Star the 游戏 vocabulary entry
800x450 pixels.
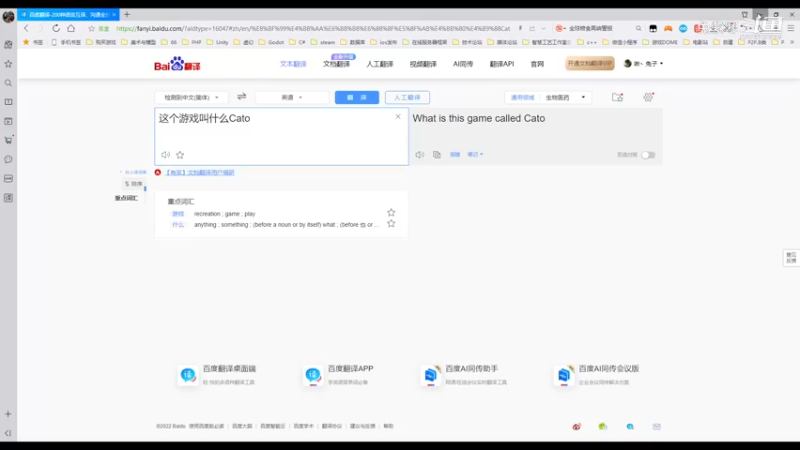391,212
